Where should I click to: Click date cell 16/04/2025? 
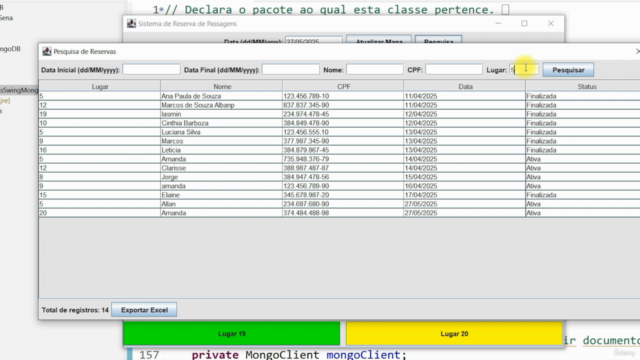click(x=464, y=186)
